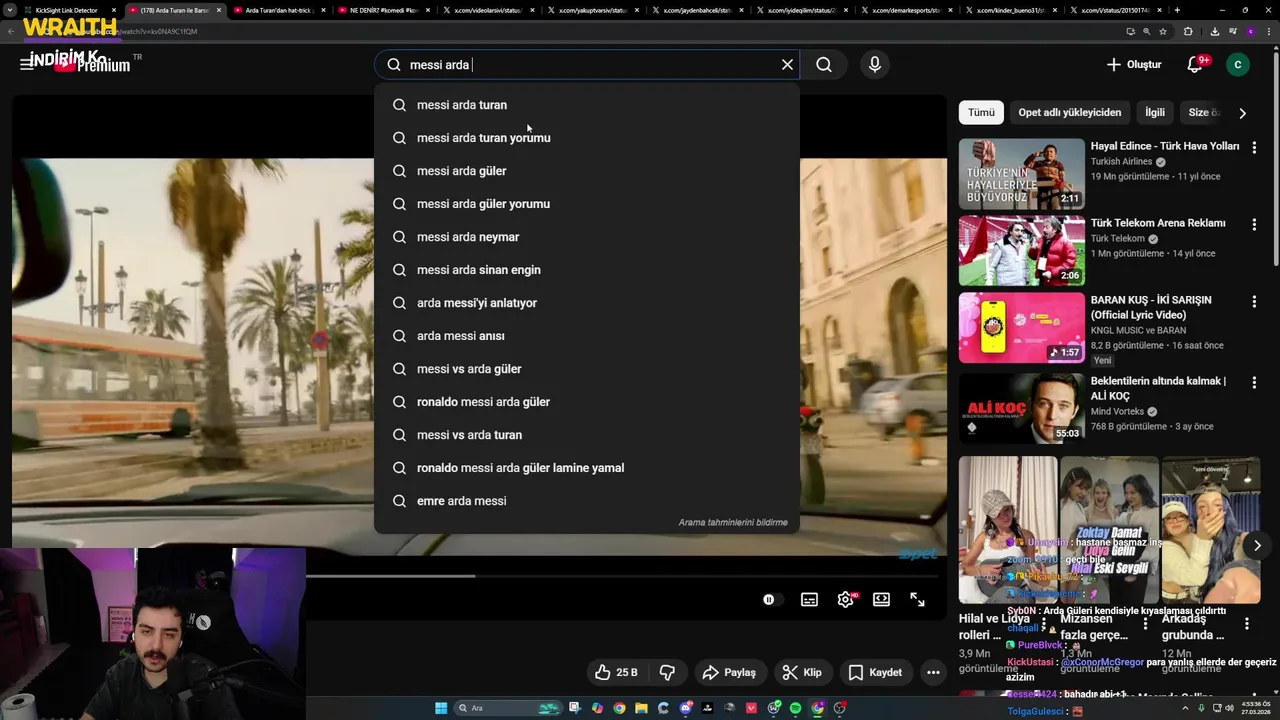Click 'Arama tahminlerini bildirme' link
Screen dimensions: 1280x720
click(x=733, y=522)
